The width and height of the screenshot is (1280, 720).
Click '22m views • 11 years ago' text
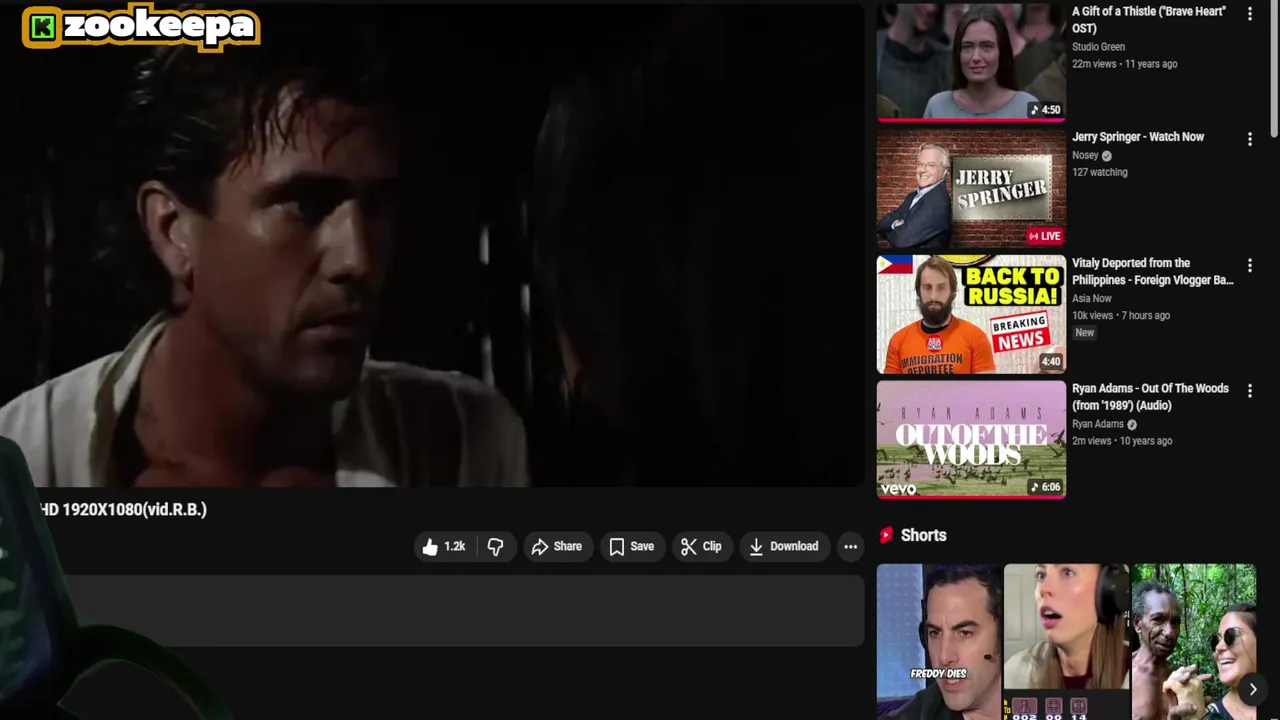tap(1124, 64)
